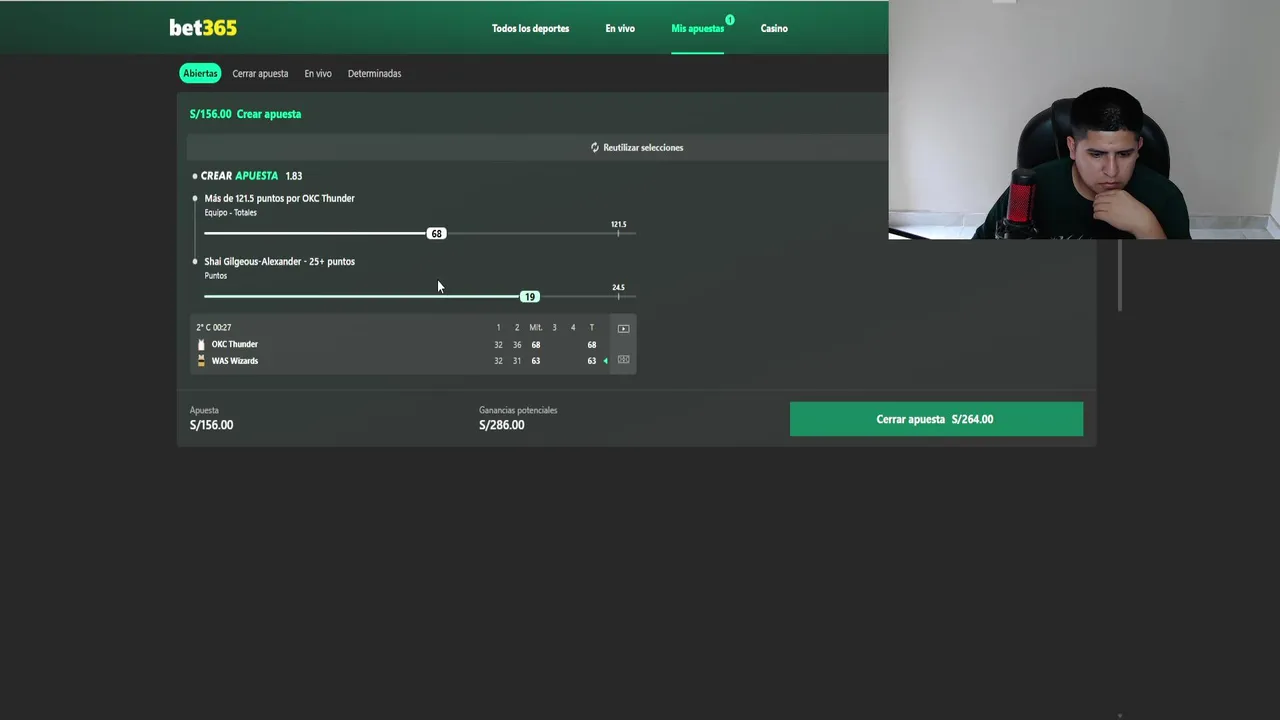This screenshot has height=720, width=1280.
Task: Click the 24.5 target marker on Shai bar
Action: pyautogui.click(x=618, y=292)
